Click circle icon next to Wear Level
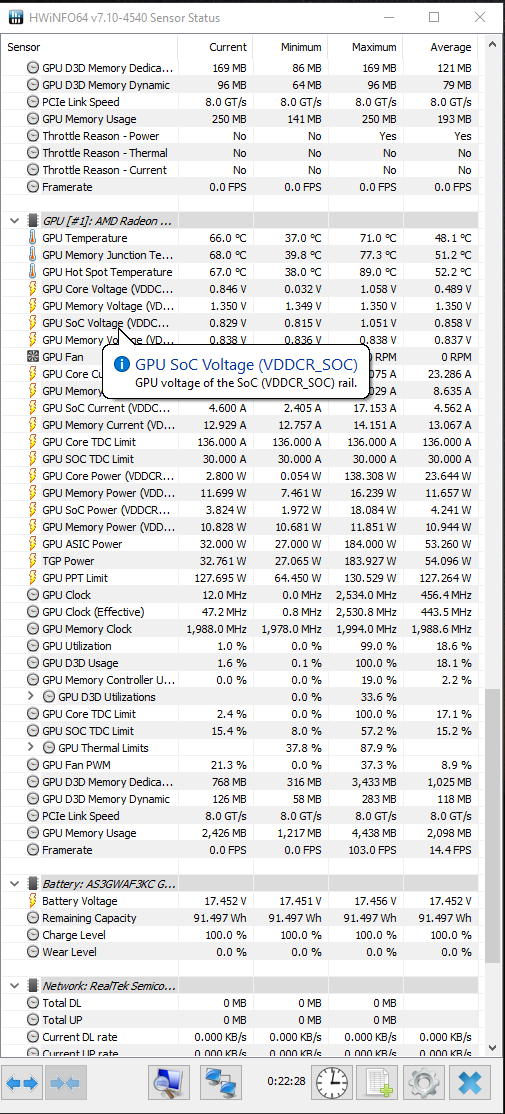This screenshot has height=1114, width=505. (x=33, y=952)
